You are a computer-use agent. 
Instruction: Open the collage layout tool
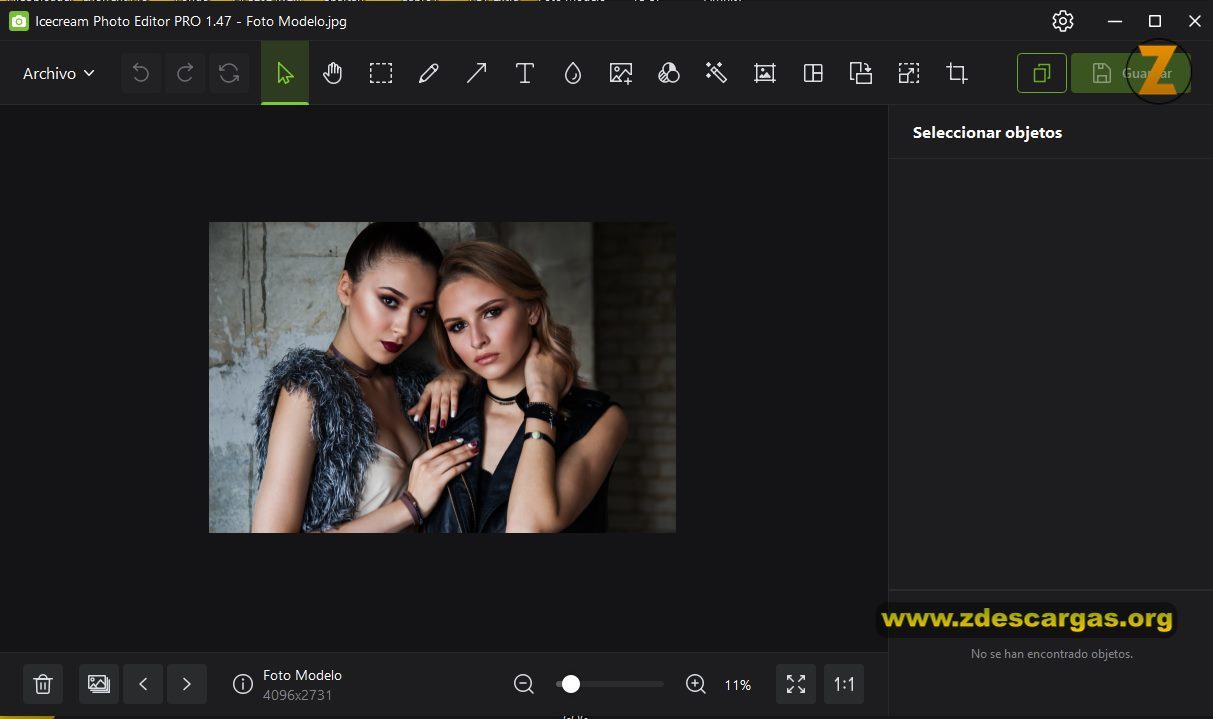point(813,73)
